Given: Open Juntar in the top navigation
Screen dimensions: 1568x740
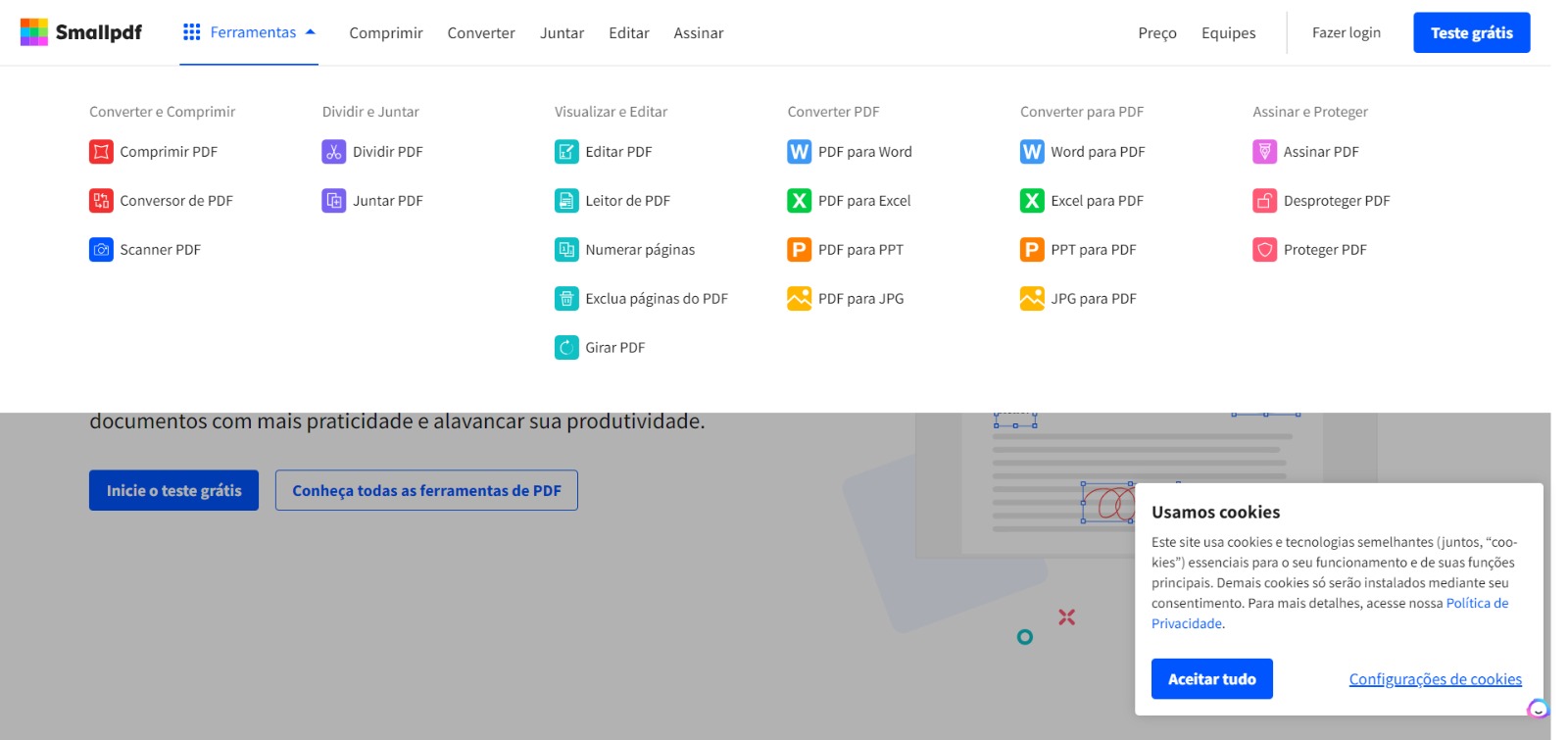Looking at the screenshot, I should 562,33.
